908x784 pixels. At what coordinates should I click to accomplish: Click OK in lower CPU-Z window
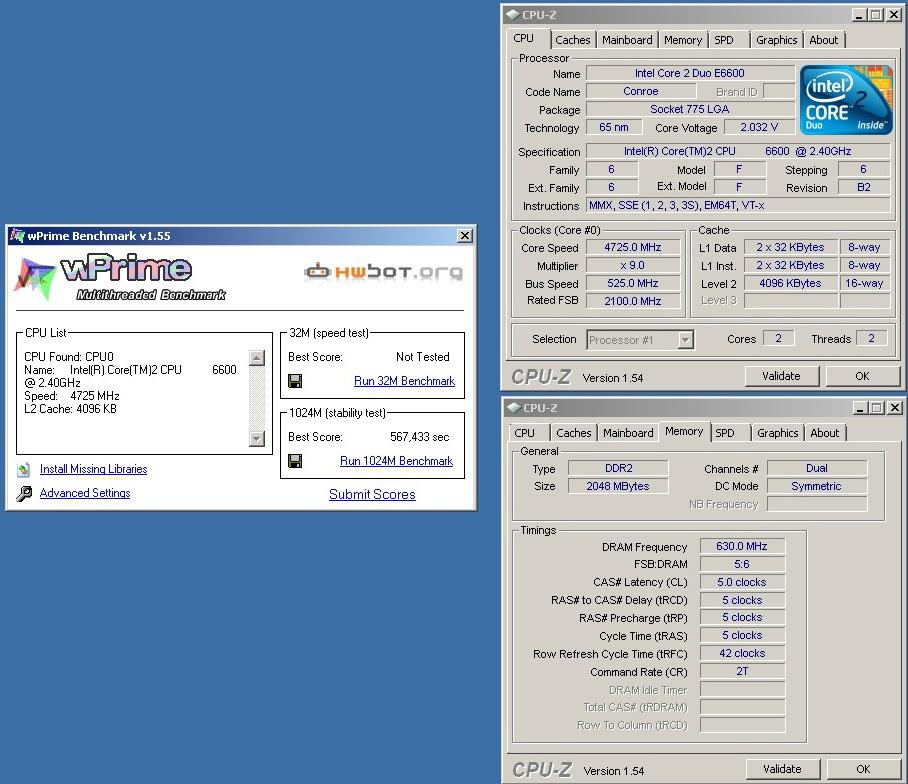[863, 769]
